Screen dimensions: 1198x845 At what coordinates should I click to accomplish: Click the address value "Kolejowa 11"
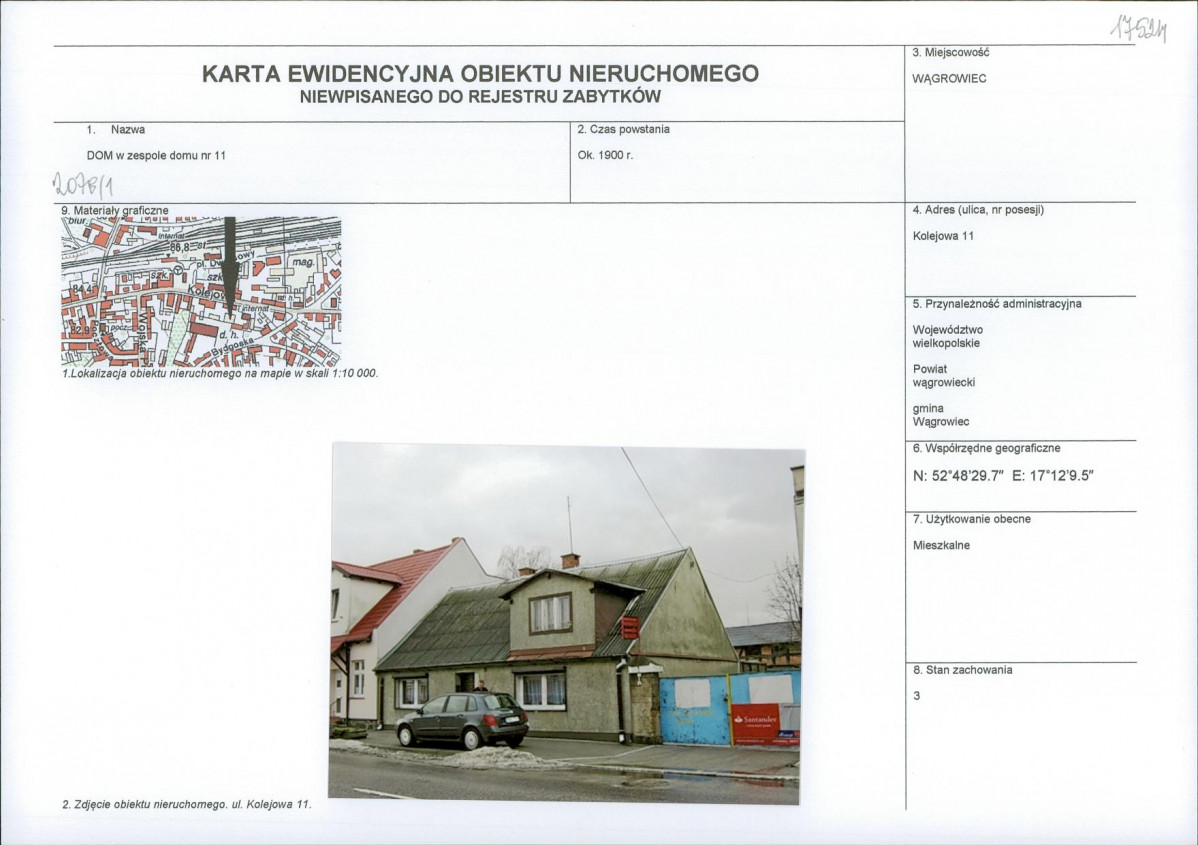[944, 236]
